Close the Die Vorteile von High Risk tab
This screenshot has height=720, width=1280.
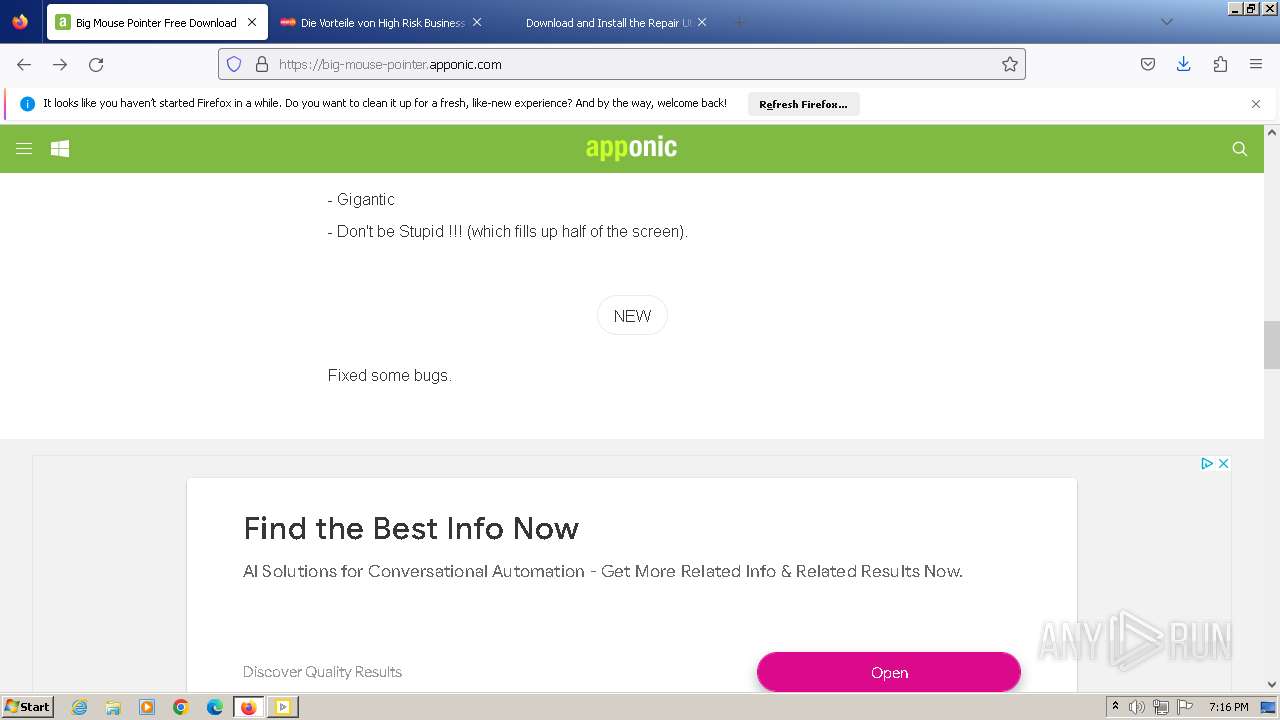(x=477, y=22)
